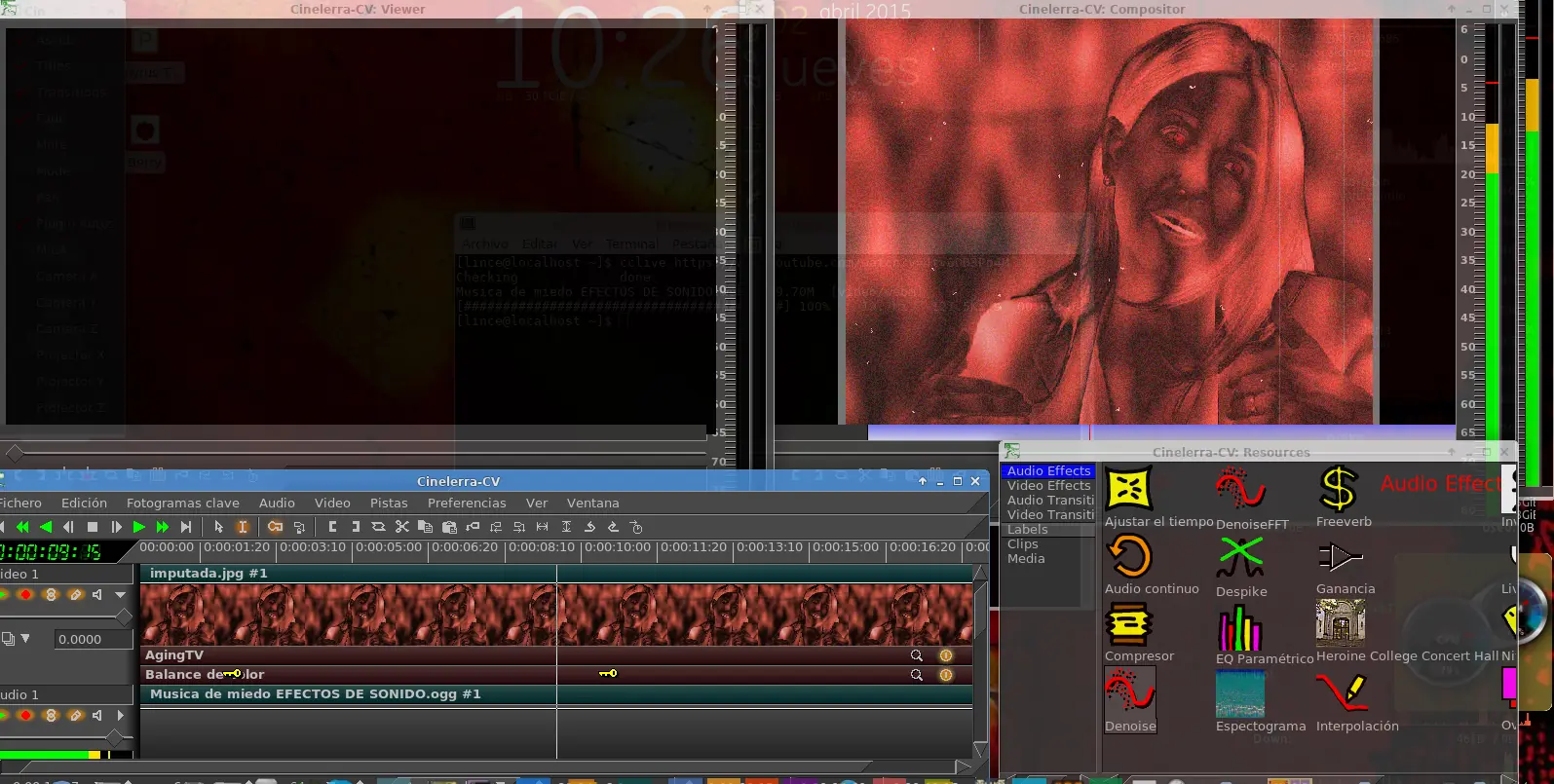Image resolution: width=1554 pixels, height=784 pixels.
Task: Select the I-beam cut-and-paste editing mode
Action: coord(243,527)
